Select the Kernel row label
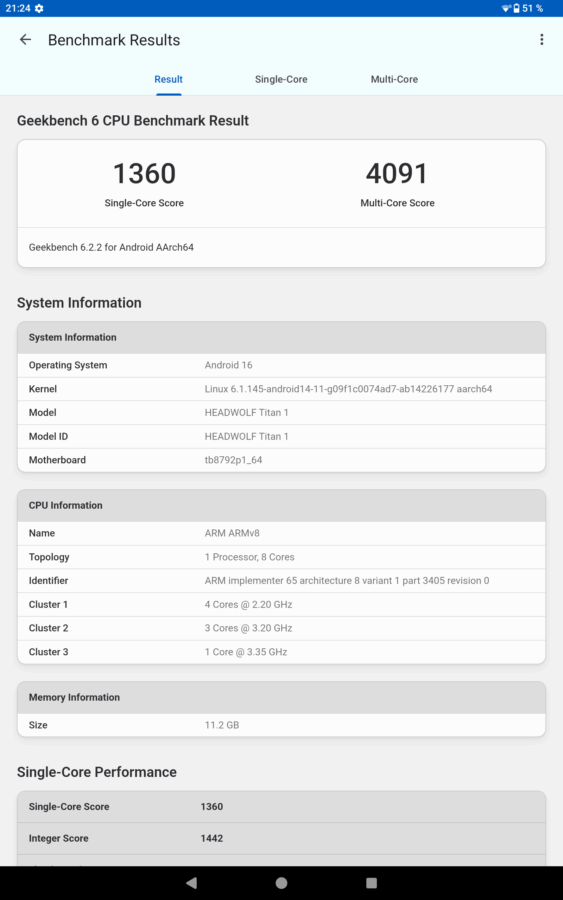The image size is (563, 900). (42, 389)
